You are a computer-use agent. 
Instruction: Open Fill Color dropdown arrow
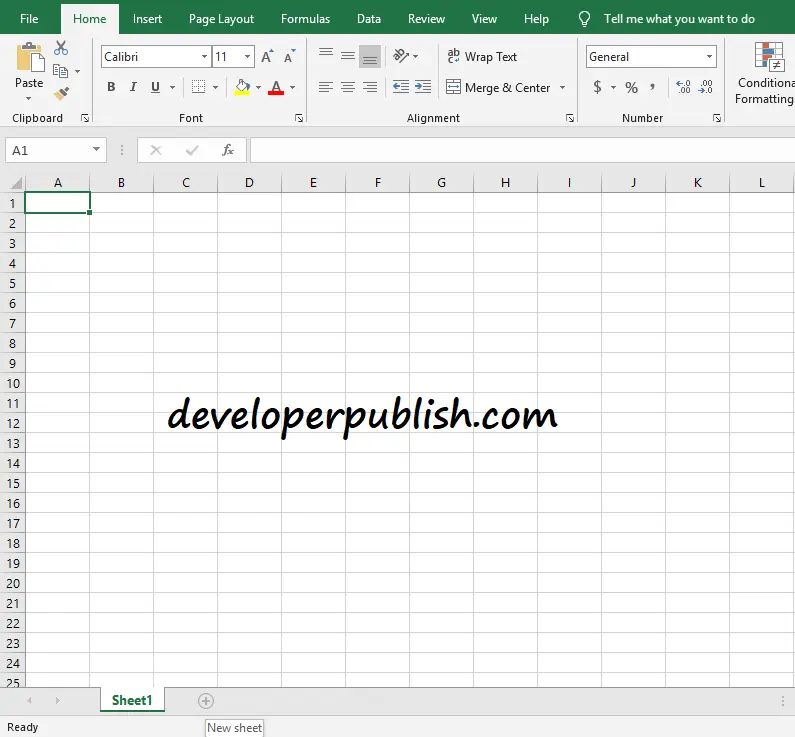[x=259, y=87]
